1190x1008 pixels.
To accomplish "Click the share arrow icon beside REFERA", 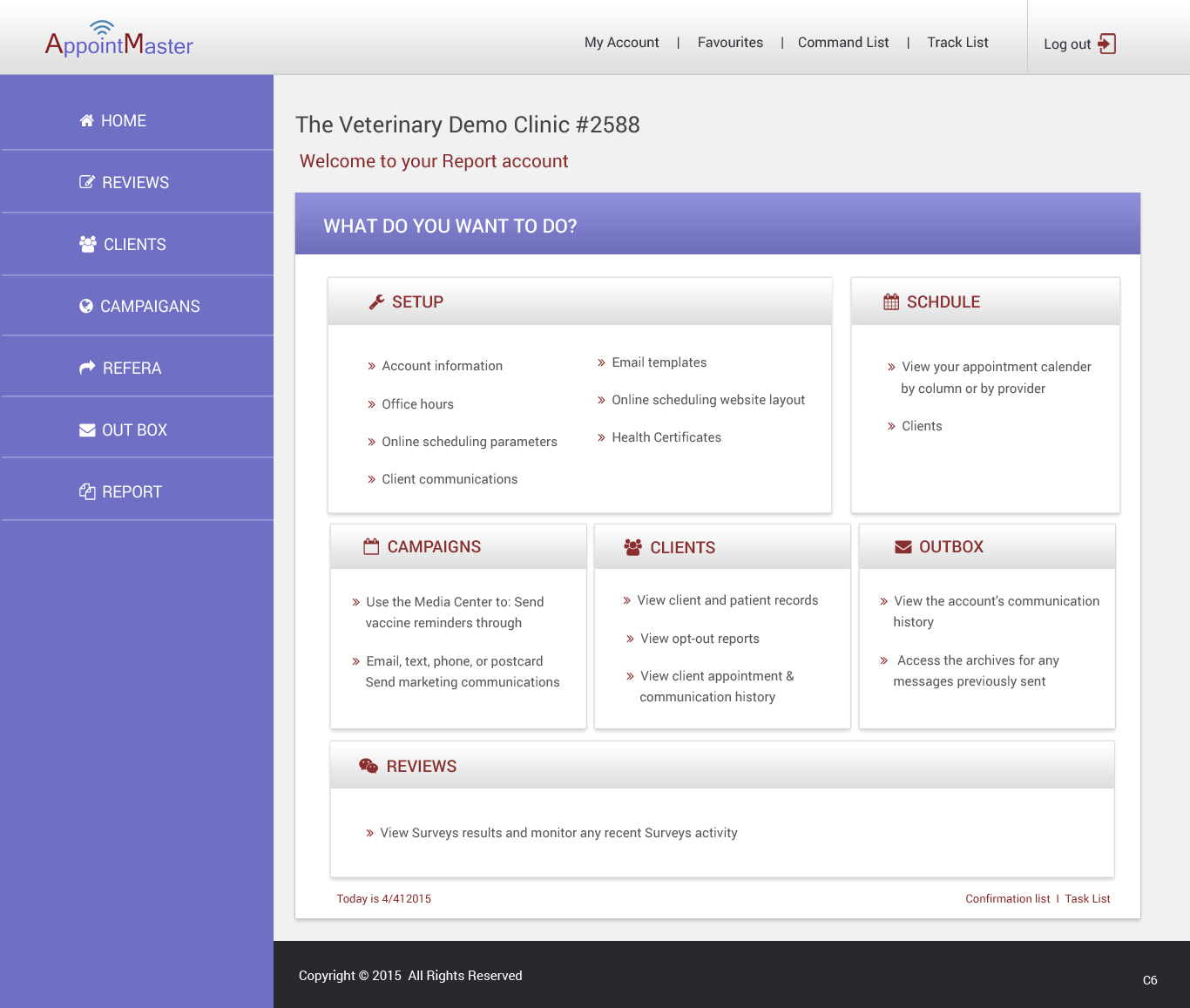I will [x=87, y=368].
